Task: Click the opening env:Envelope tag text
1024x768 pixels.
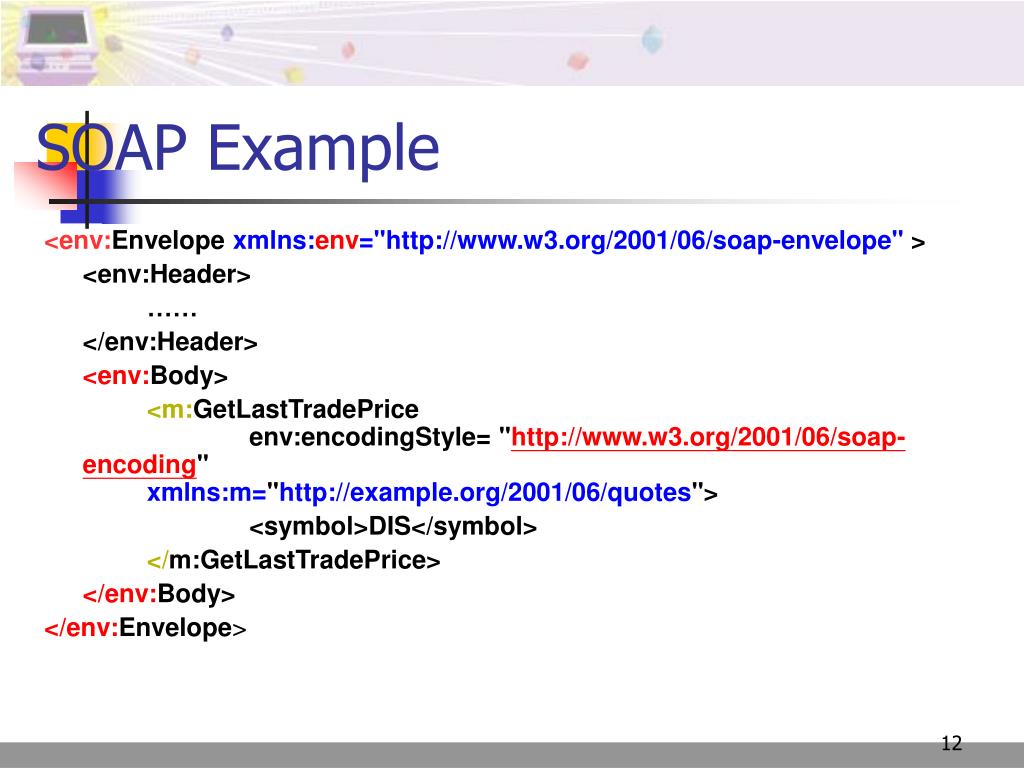Action: [135, 240]
